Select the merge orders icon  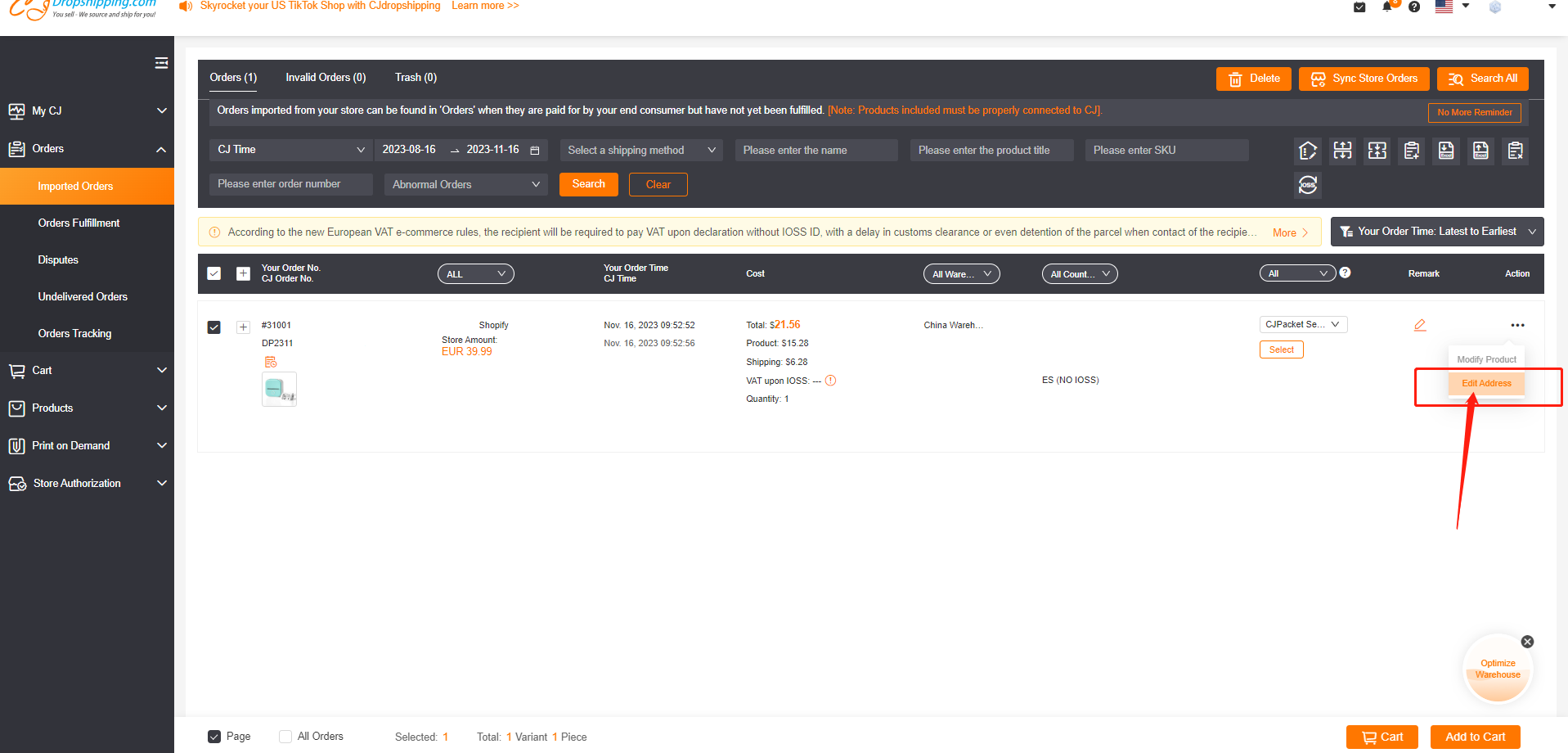(x=1377, y=151)
